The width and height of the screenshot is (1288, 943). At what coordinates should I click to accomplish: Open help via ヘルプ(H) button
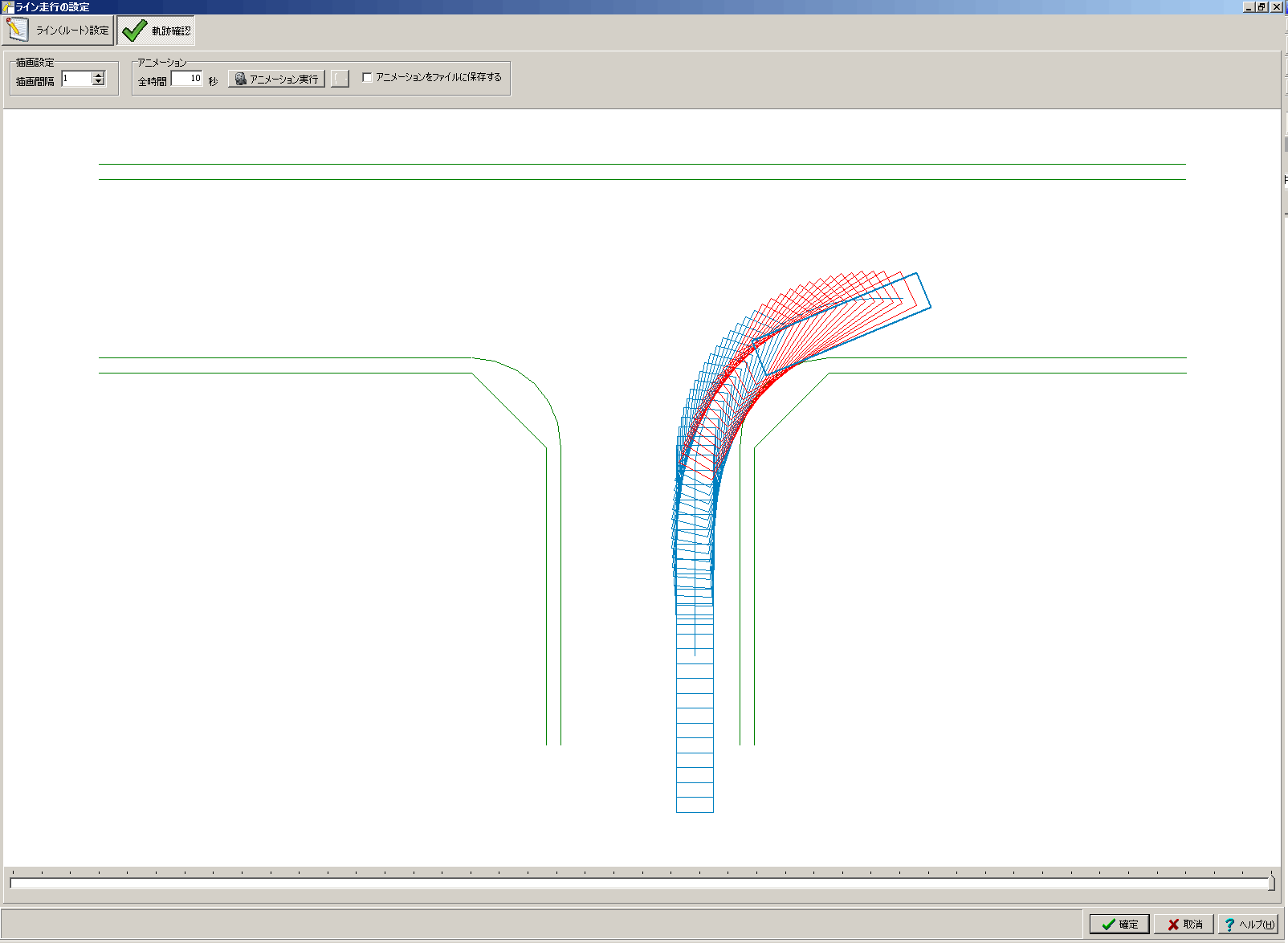[x=1249, y=925]
